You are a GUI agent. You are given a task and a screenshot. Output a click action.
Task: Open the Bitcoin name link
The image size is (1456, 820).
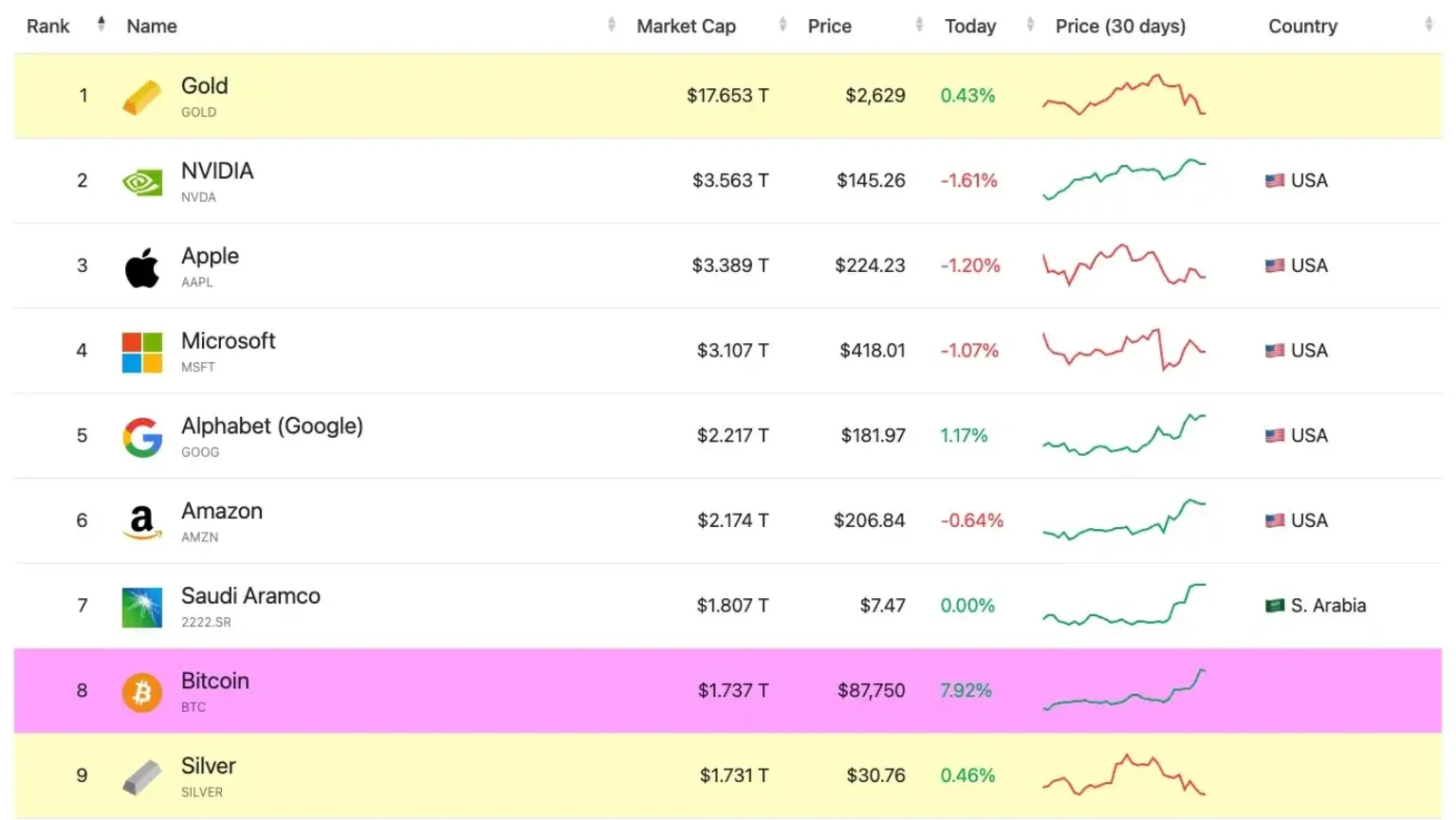pyautogui.click(x=215, y=682)
